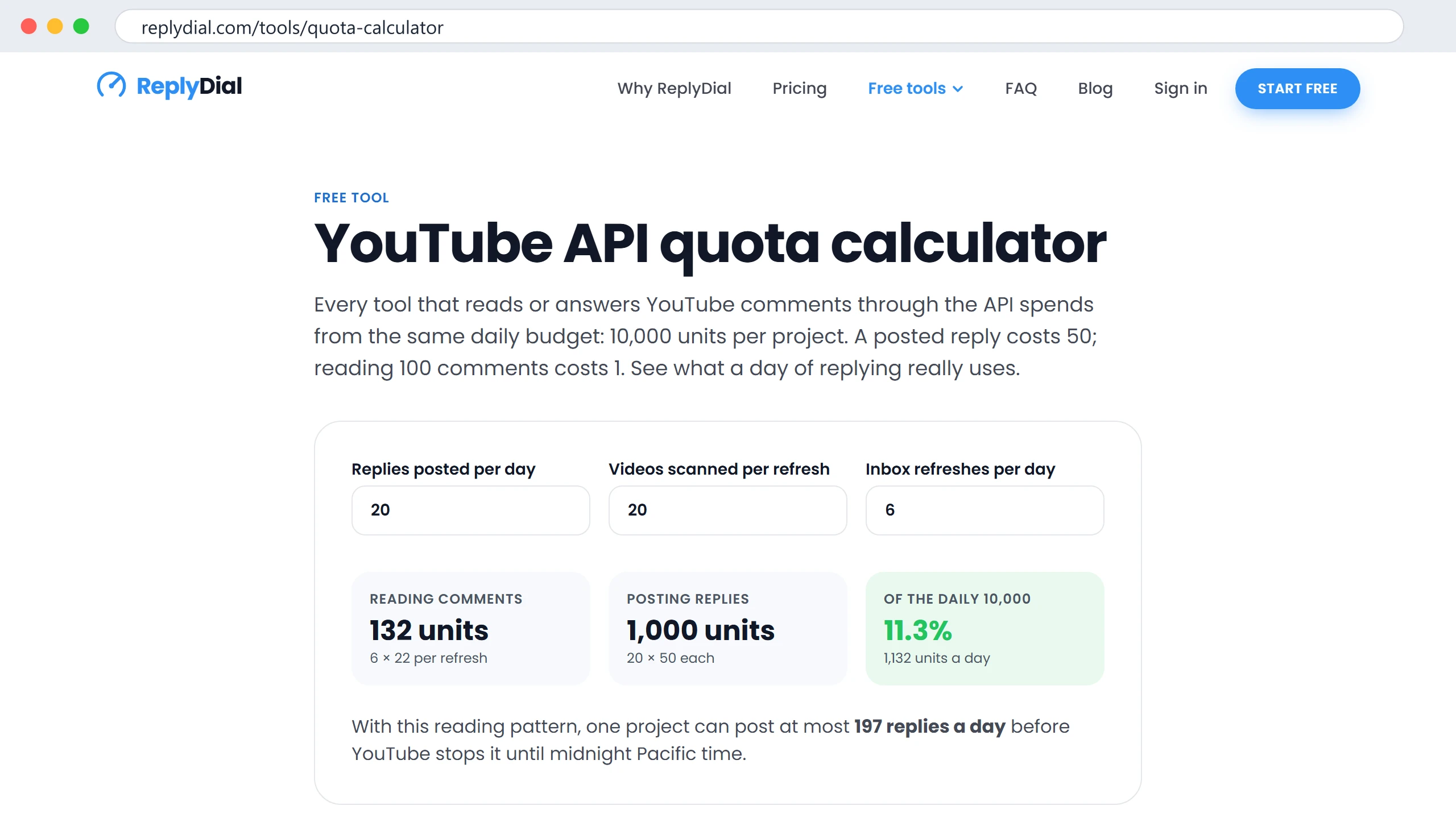Click the browser address bar URL
1456x814 pixels.
[x=292, y=27]
